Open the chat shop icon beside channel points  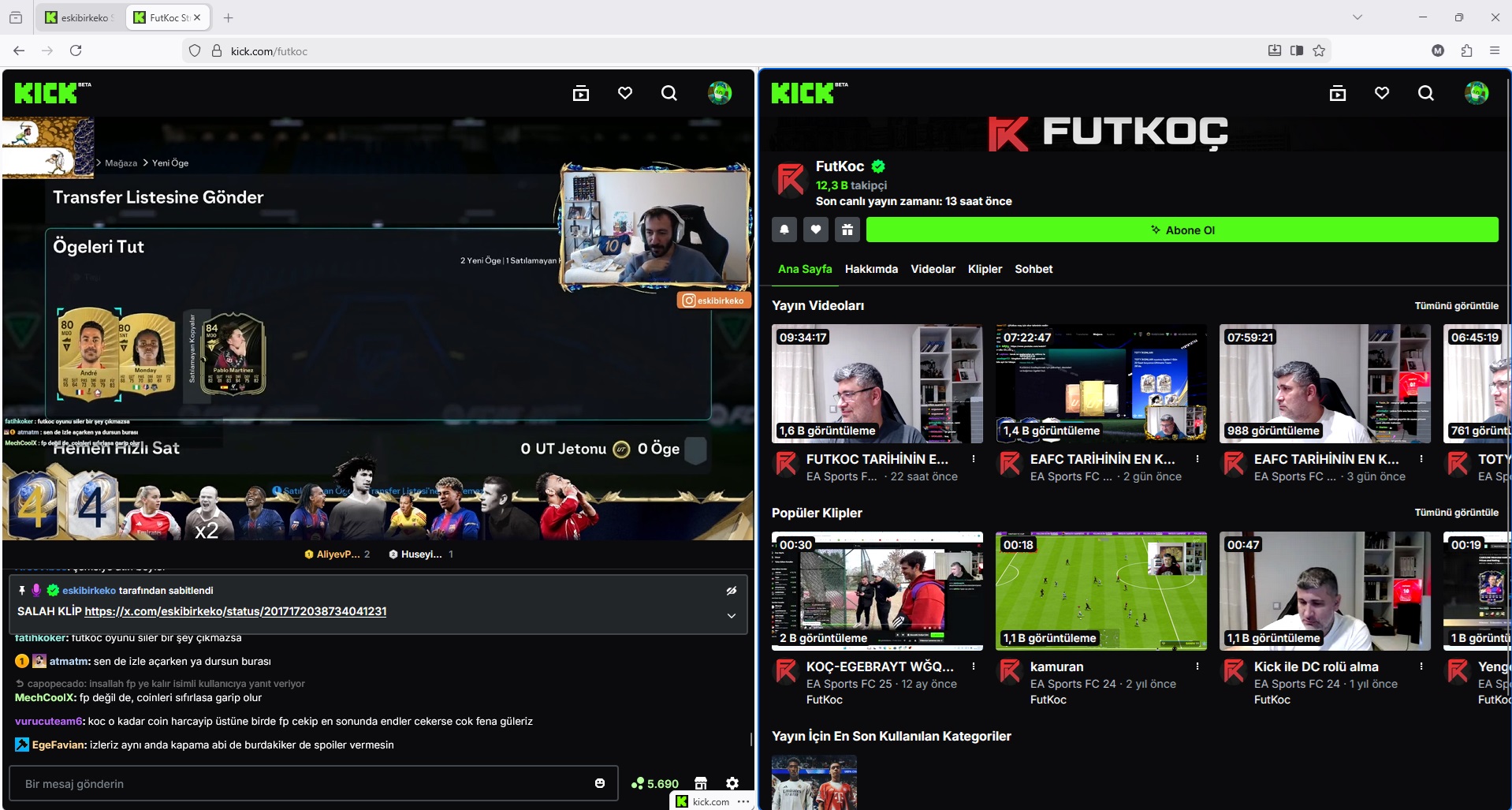[701, 783]
